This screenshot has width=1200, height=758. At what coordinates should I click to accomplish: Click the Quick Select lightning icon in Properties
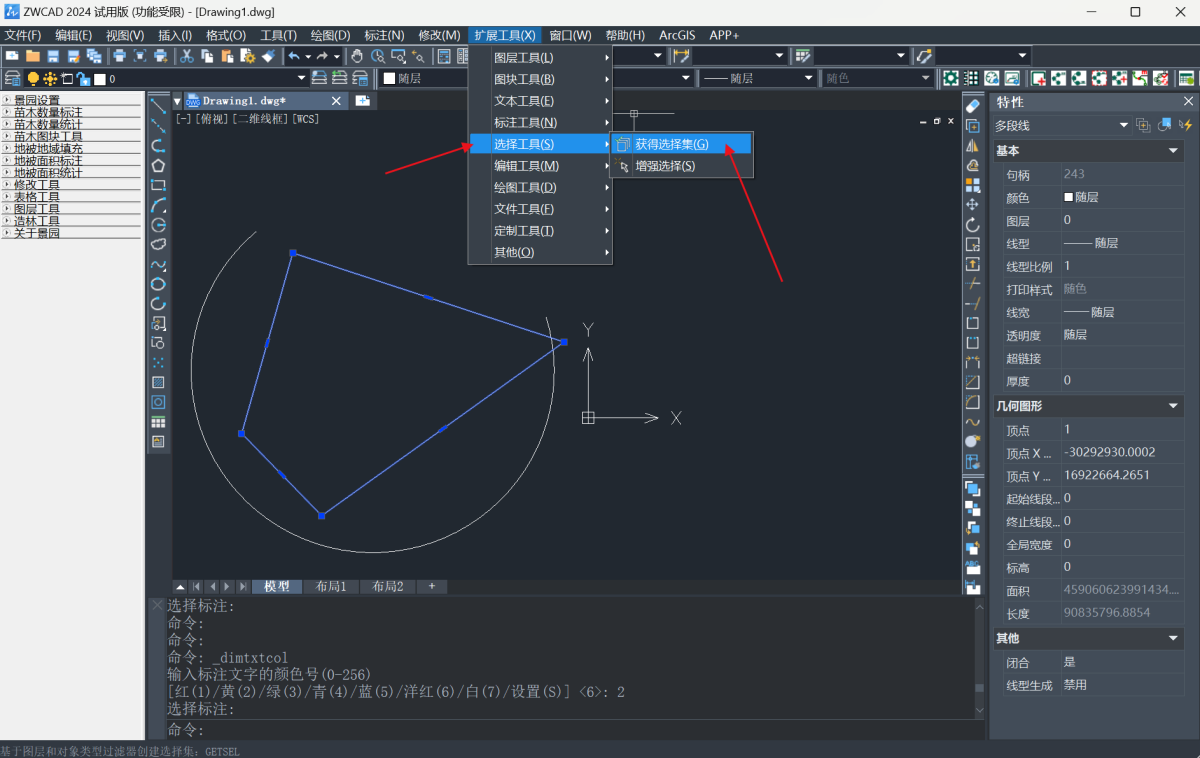(x=1186, y=125)
